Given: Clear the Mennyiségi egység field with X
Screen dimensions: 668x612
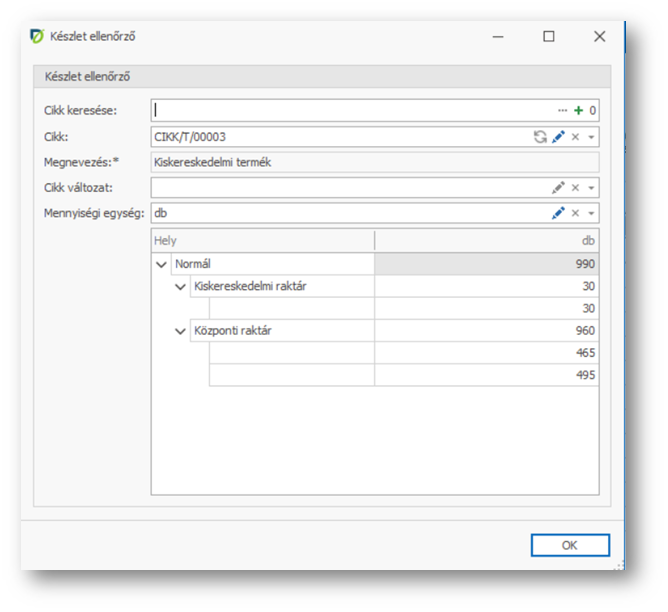Looking at the screenshot, I should [x=575, y=213].
